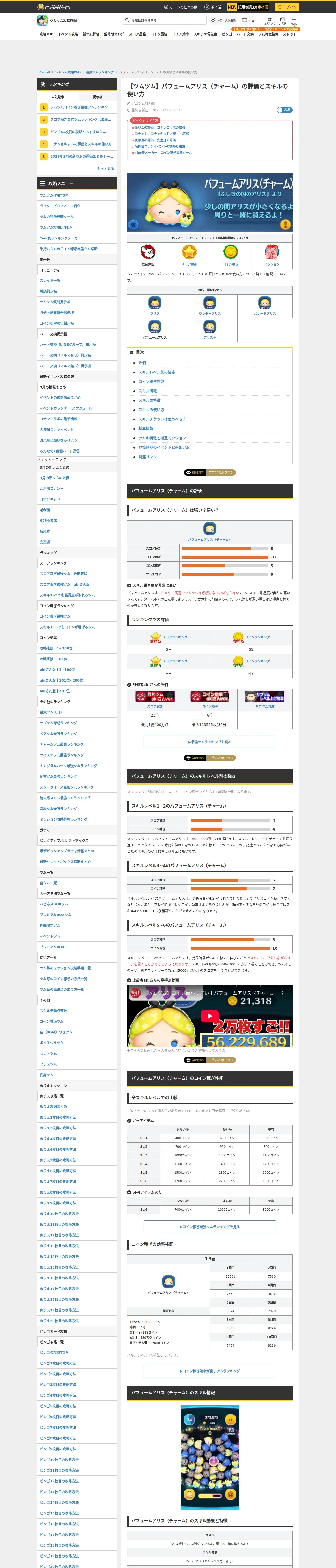
Task: Click the 318 comment count badge beside the article title
Action: coord(284,110)
